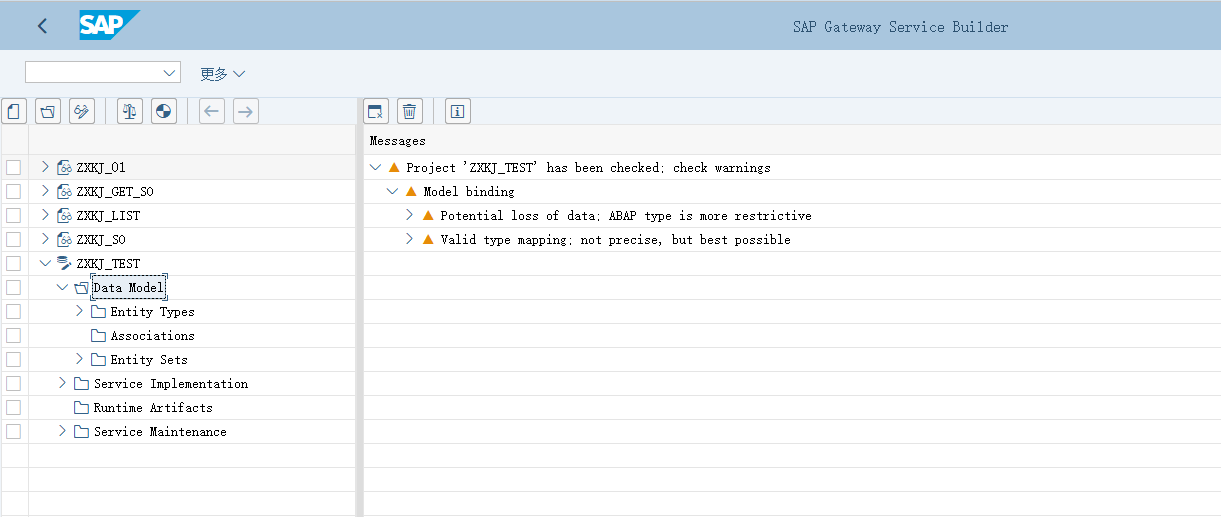Open the 更多 menu
The height and width of the screenshot is (517, 1221).
[x=222, y=74]
